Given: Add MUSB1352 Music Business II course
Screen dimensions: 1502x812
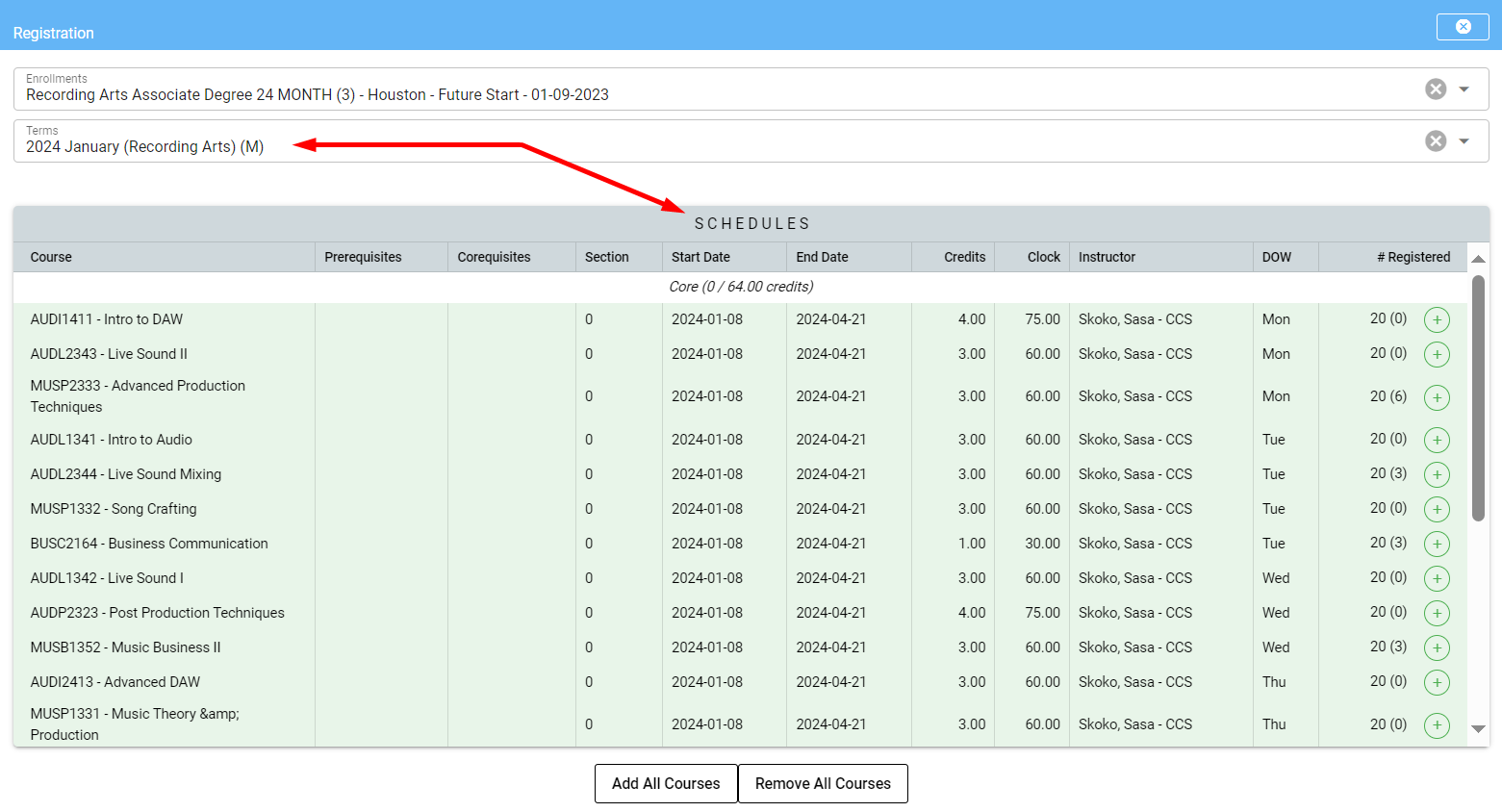Looking at the screenshot, I should [1436, 647].
